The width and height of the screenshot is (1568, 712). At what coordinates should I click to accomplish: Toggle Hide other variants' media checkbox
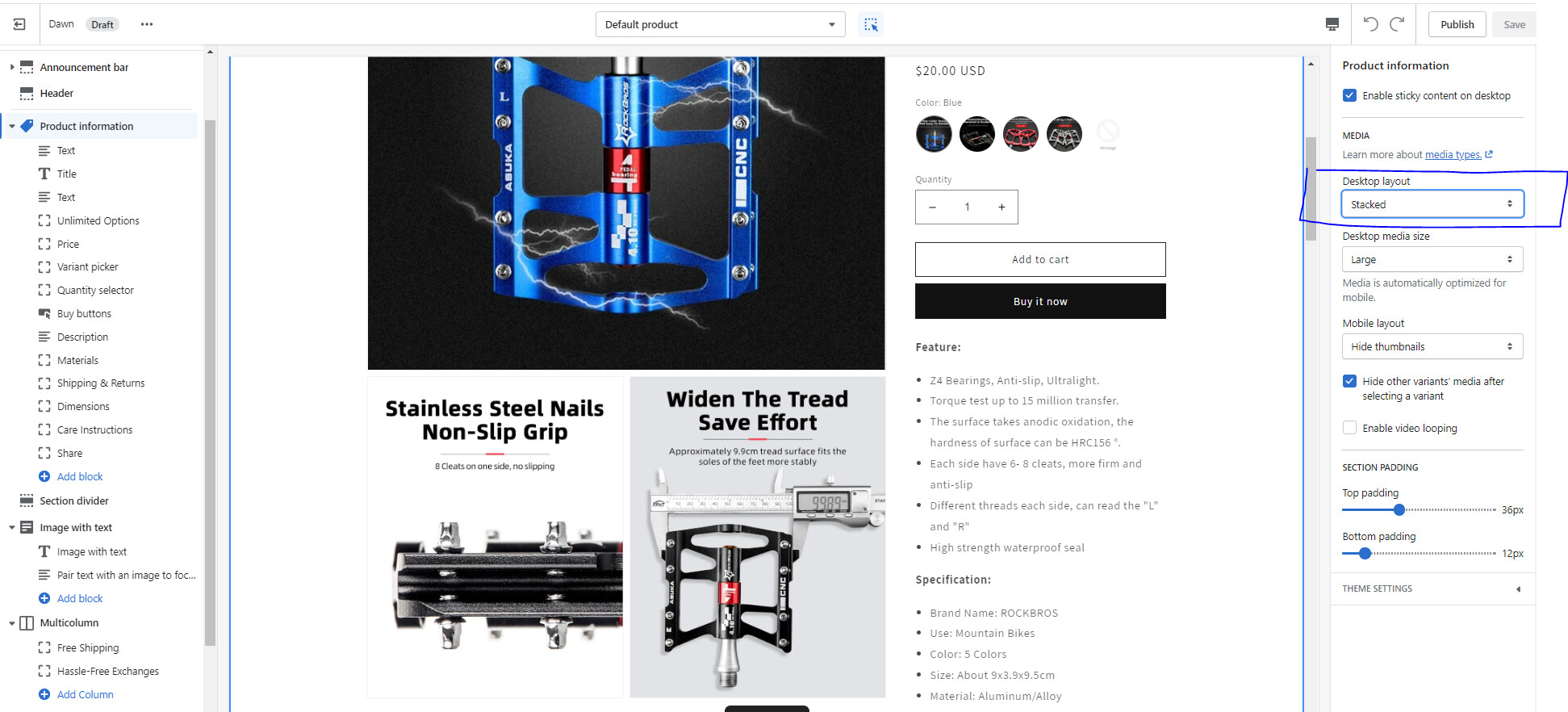click(1349, 381)
